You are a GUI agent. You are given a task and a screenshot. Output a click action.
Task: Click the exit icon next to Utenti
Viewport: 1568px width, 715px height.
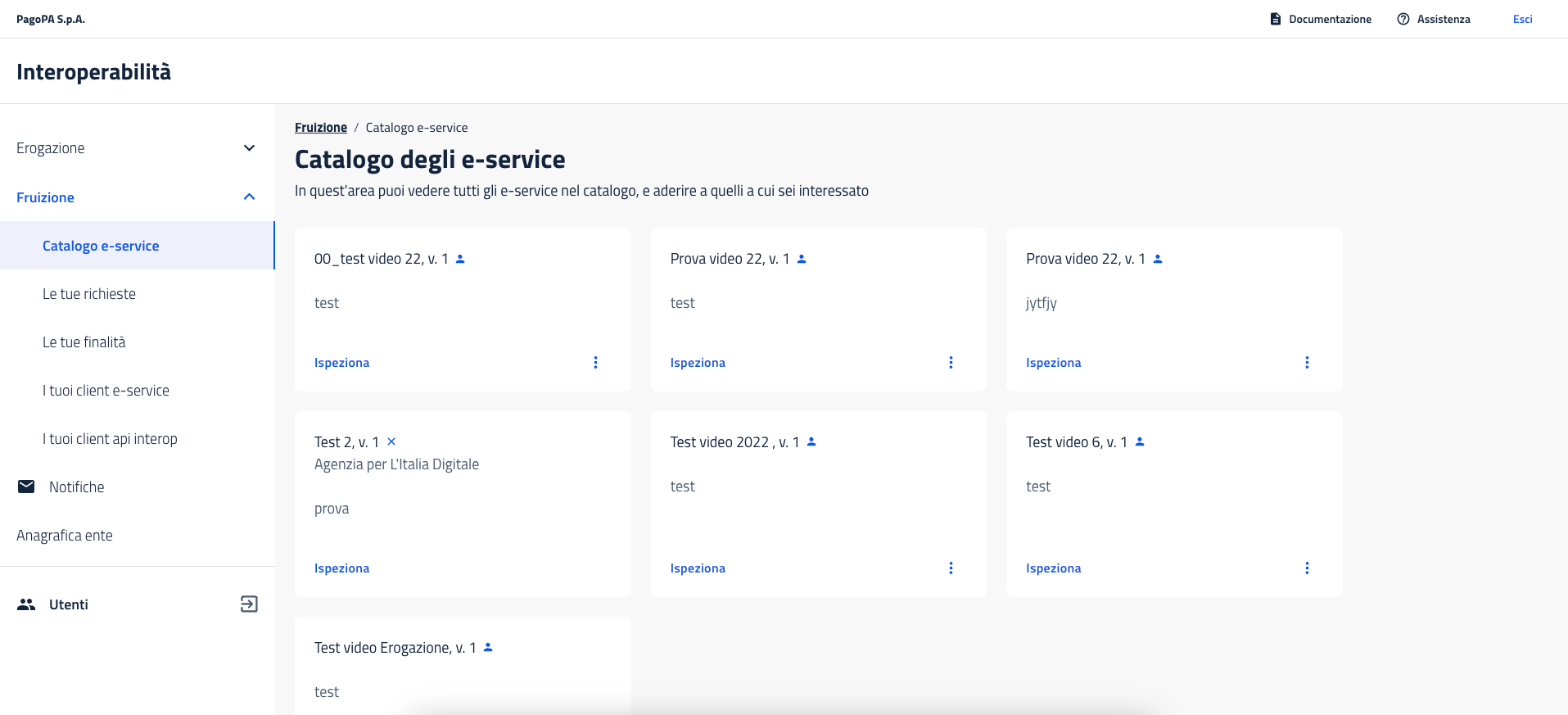[249, 604]
